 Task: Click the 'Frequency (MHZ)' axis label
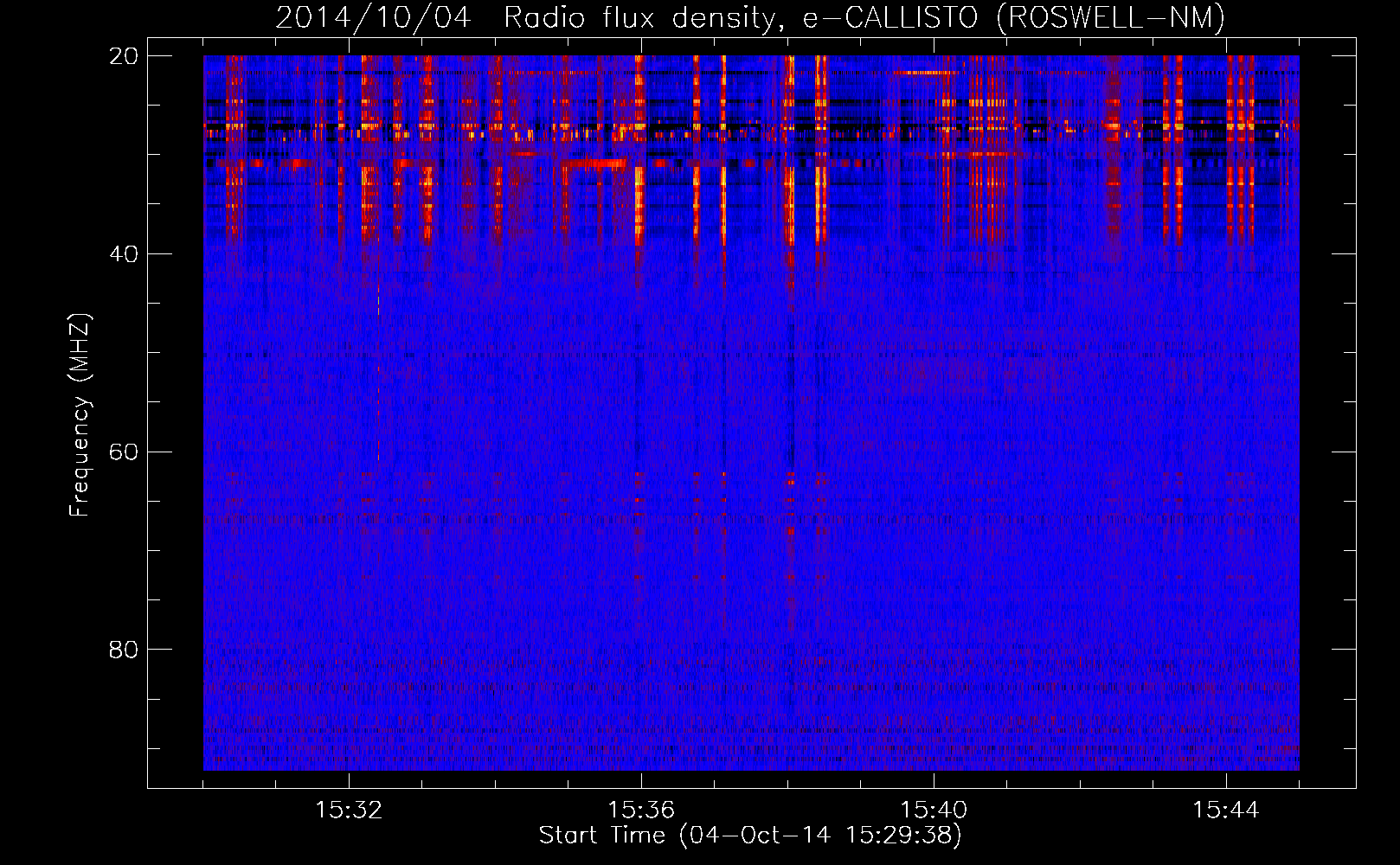point(80,415)
